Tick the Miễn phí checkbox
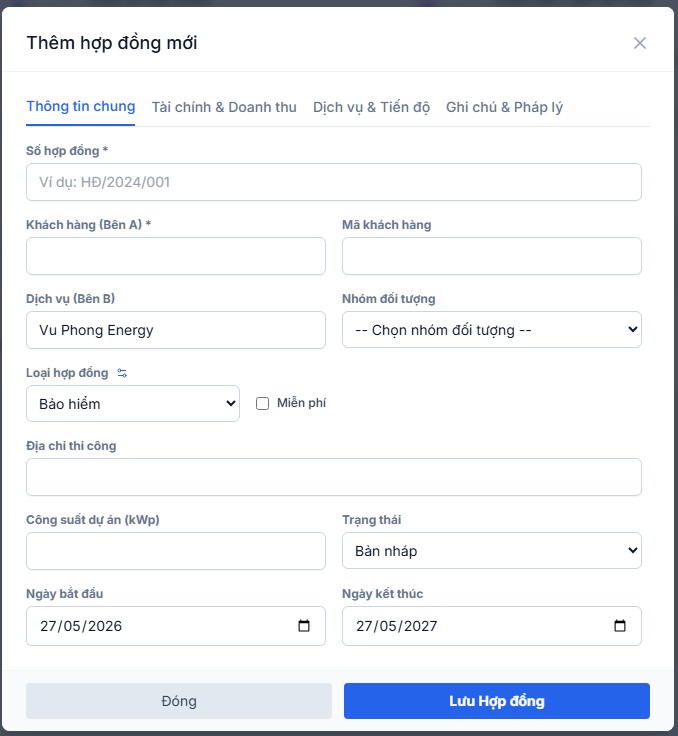 pyautogui.click(x=262, y=403)
